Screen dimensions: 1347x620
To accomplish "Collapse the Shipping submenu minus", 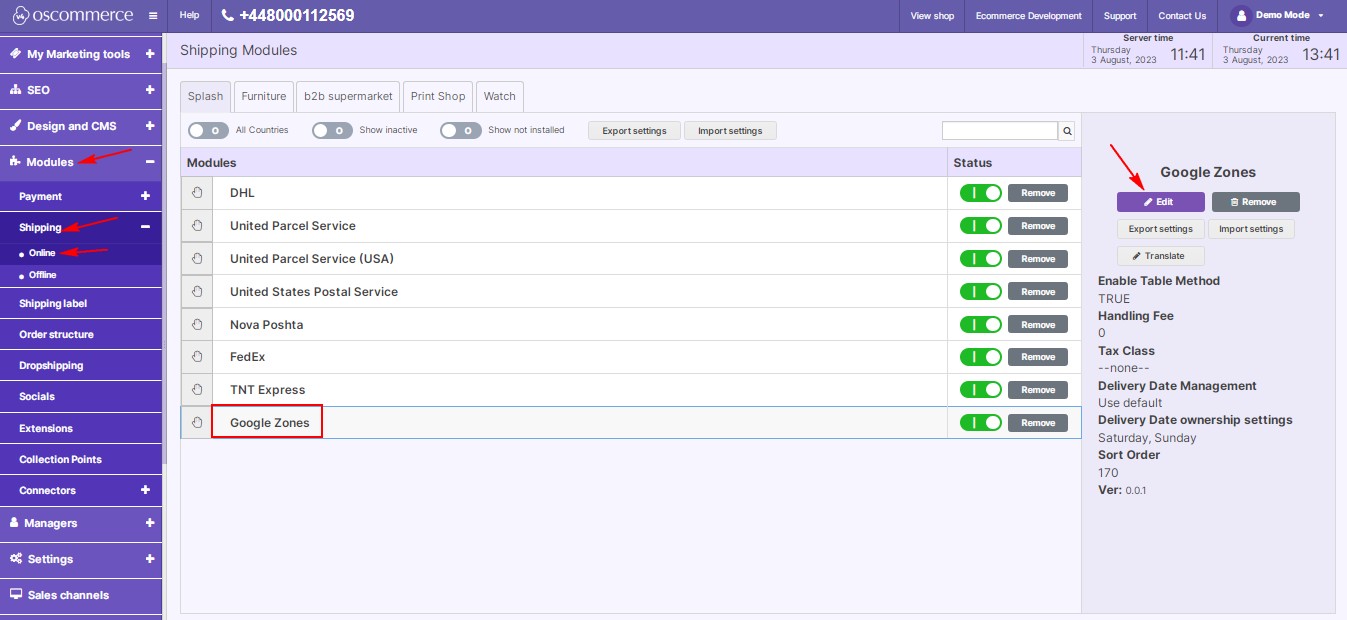I will 145,227.
